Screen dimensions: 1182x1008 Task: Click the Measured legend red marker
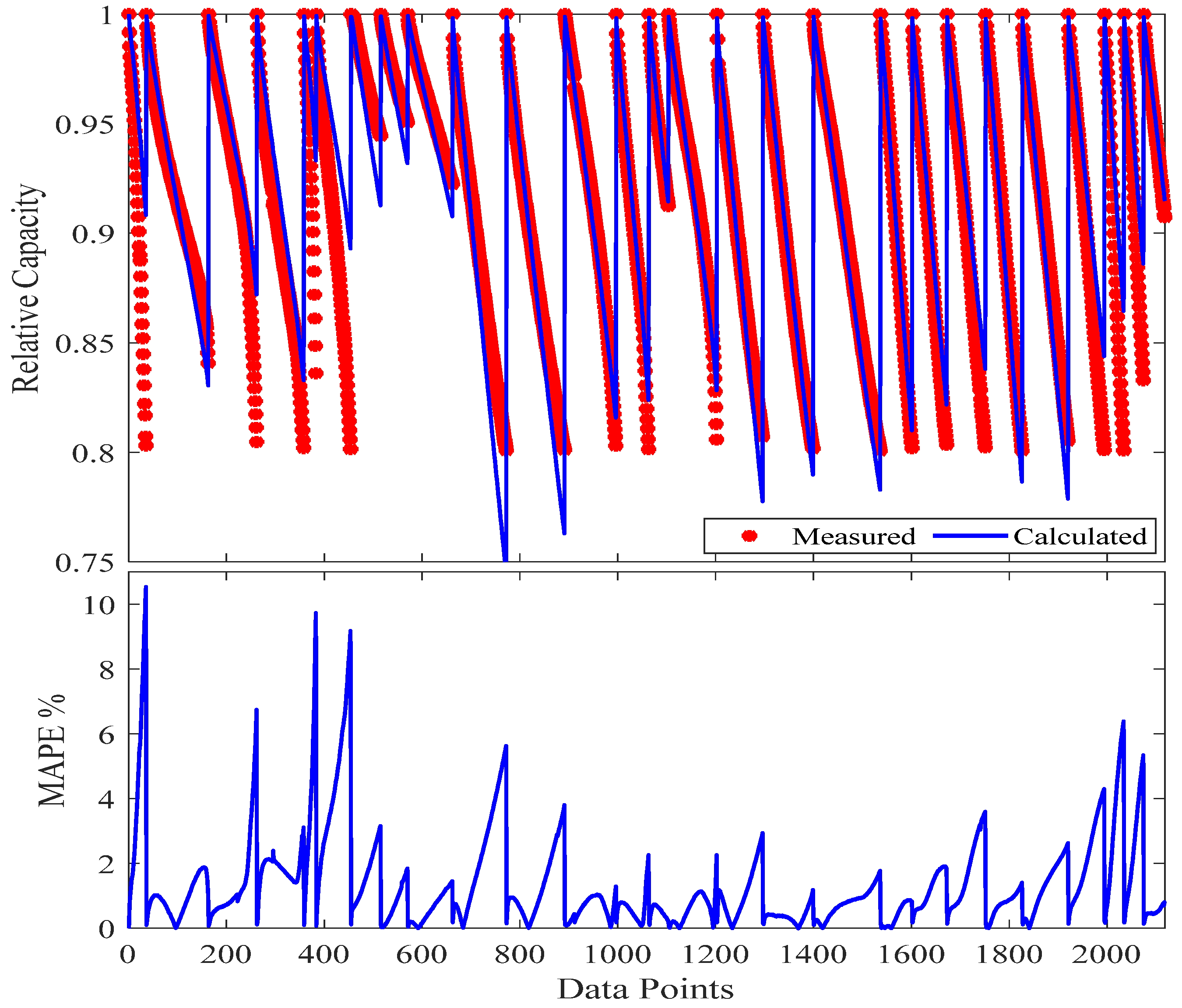point(749,536)
